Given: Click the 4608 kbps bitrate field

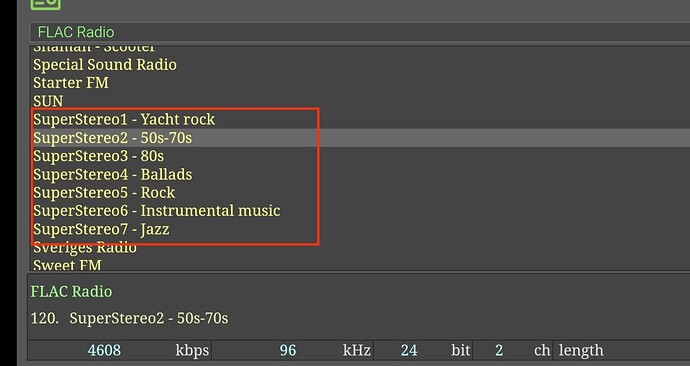Looking at the screenshot, I should [x=120, y=350].
